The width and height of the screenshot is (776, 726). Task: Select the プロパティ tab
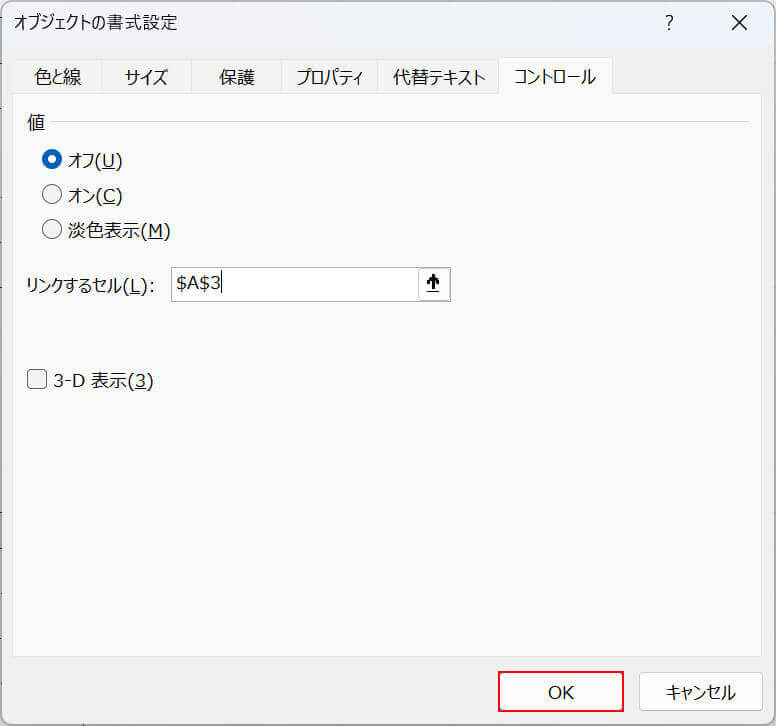tap(329, 77)
